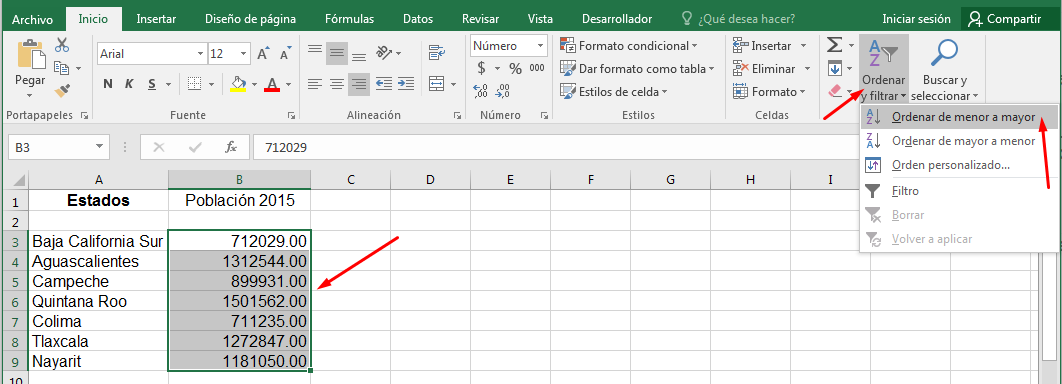Viewport: 1062px width, 384px height.
Task: Click the Merge and center icon
Action: coord(437,84)
